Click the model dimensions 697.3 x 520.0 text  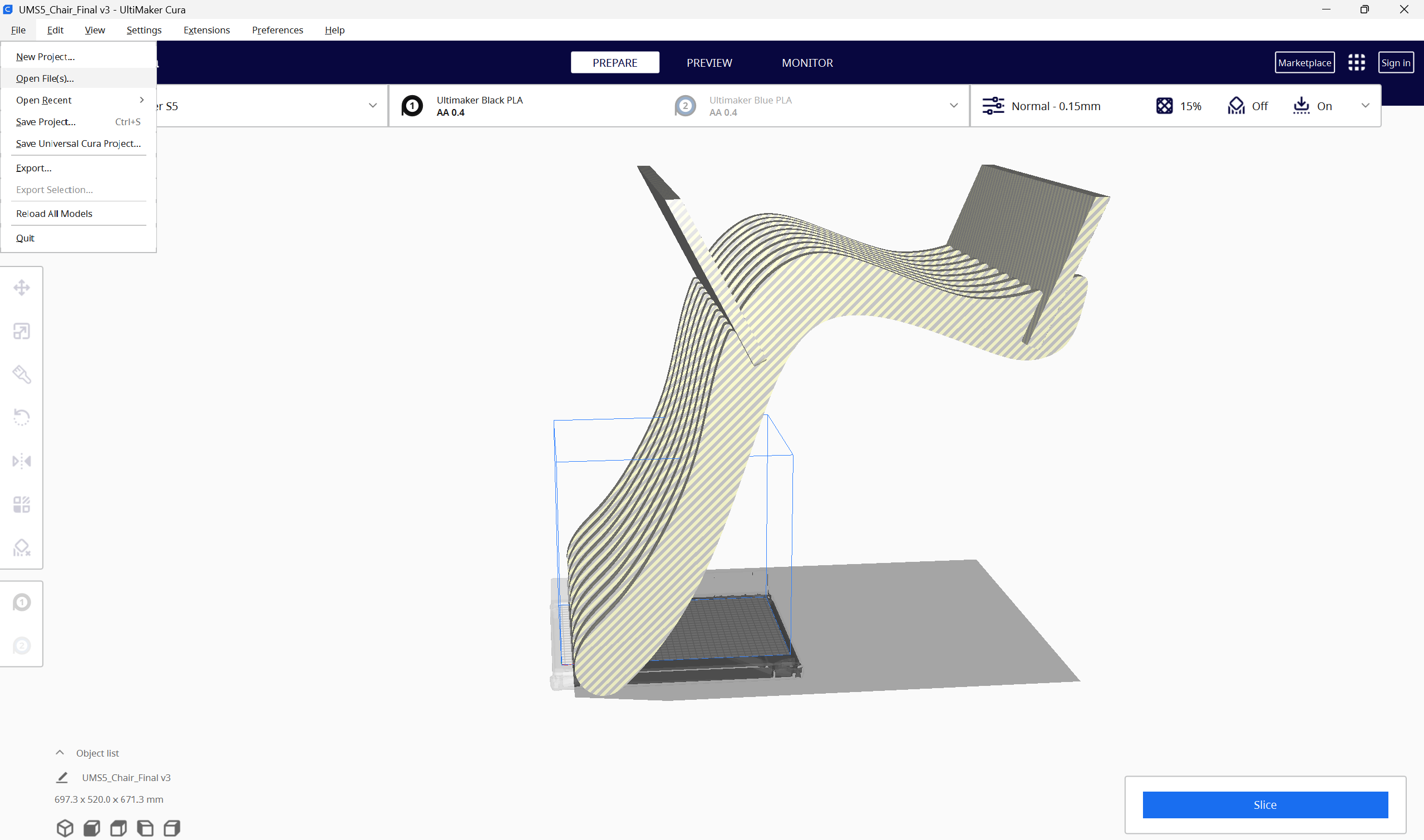[x=109, y=799]
